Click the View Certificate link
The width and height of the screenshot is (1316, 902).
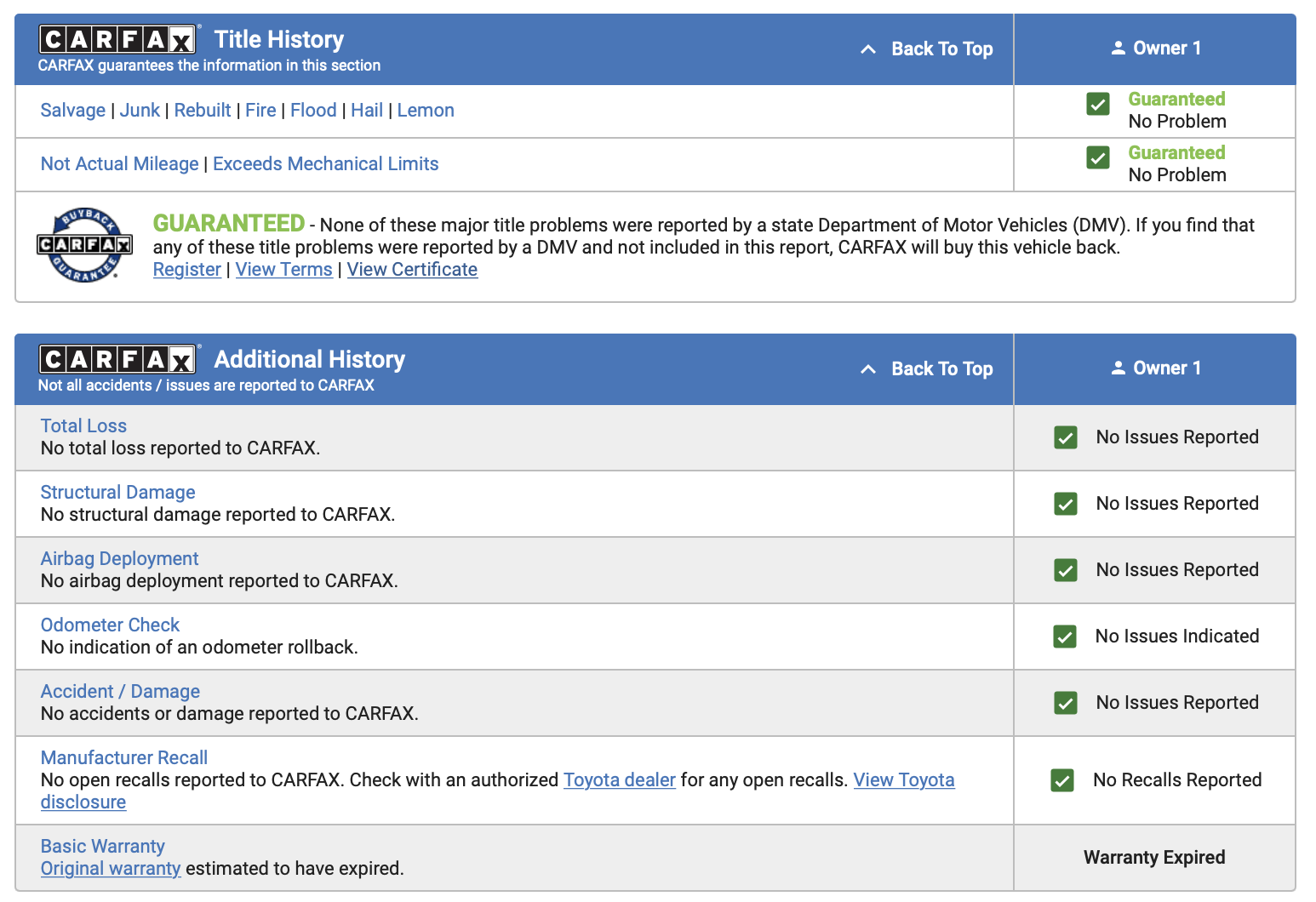click(x=412, y=270)
